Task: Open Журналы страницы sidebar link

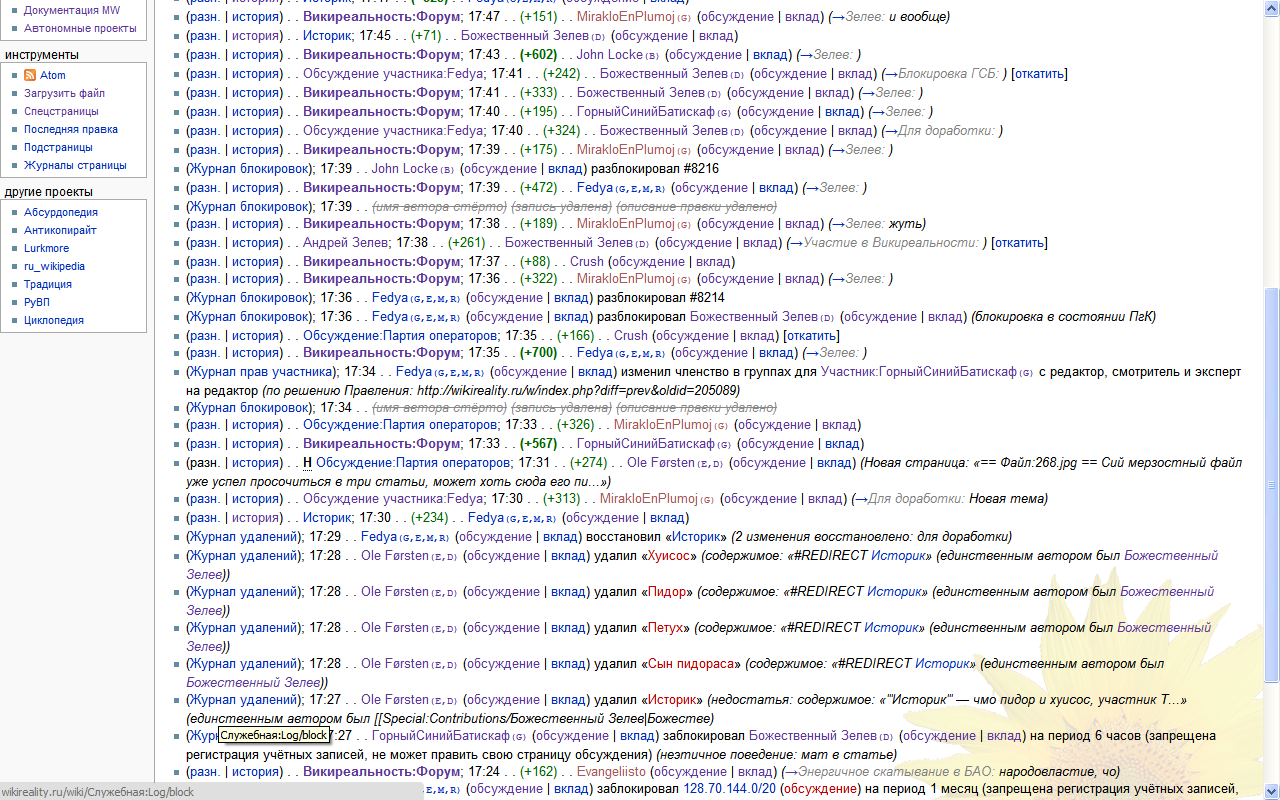Action: [75, 165]
